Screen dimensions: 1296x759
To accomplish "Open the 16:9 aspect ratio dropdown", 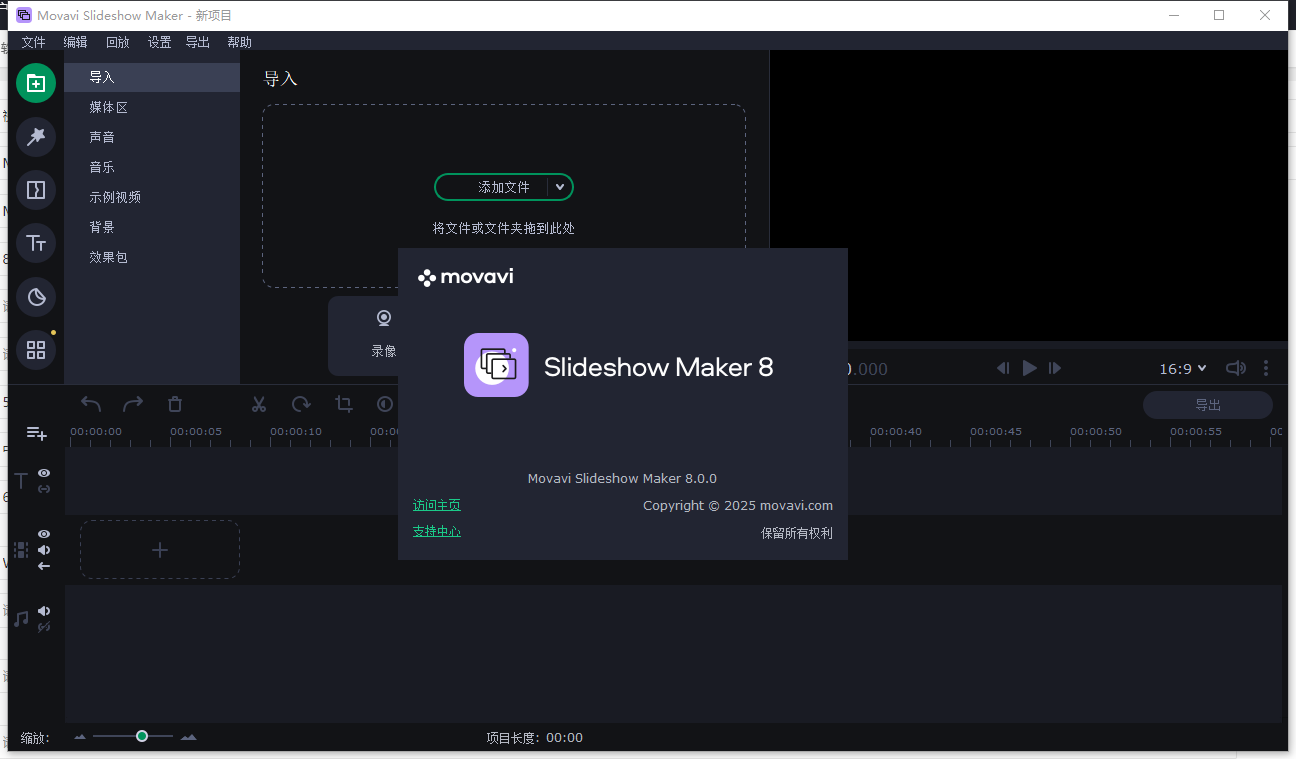I will click(1183, 369).
